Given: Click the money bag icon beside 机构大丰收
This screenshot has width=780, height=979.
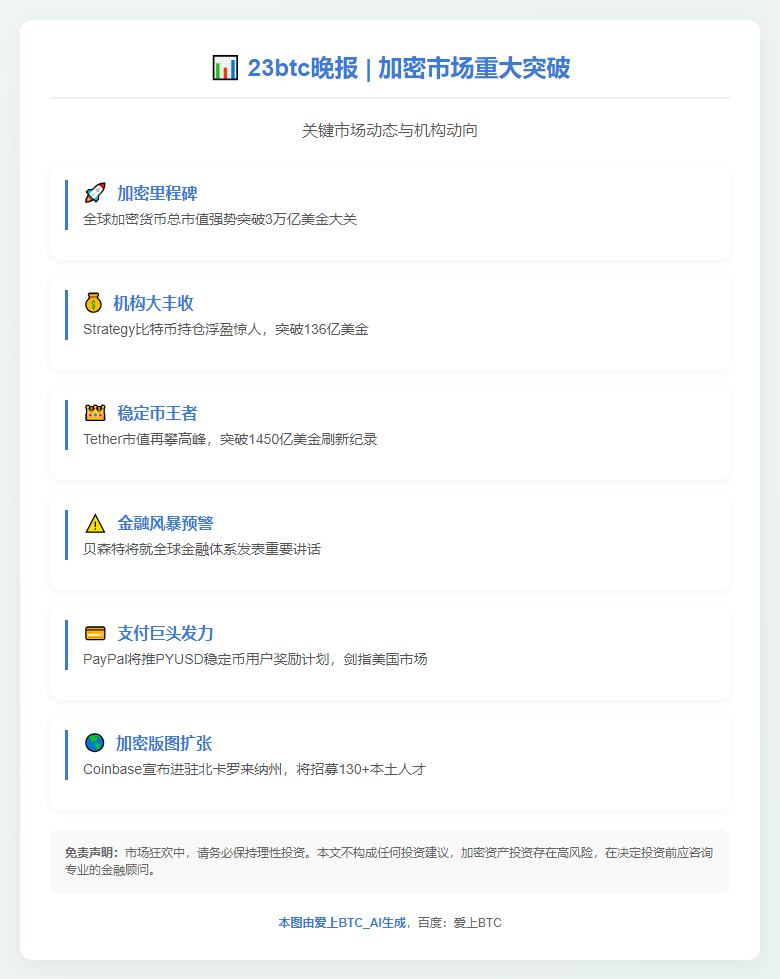Looking at the screenshot, I should pyautogui.click(x=94, y=303).
